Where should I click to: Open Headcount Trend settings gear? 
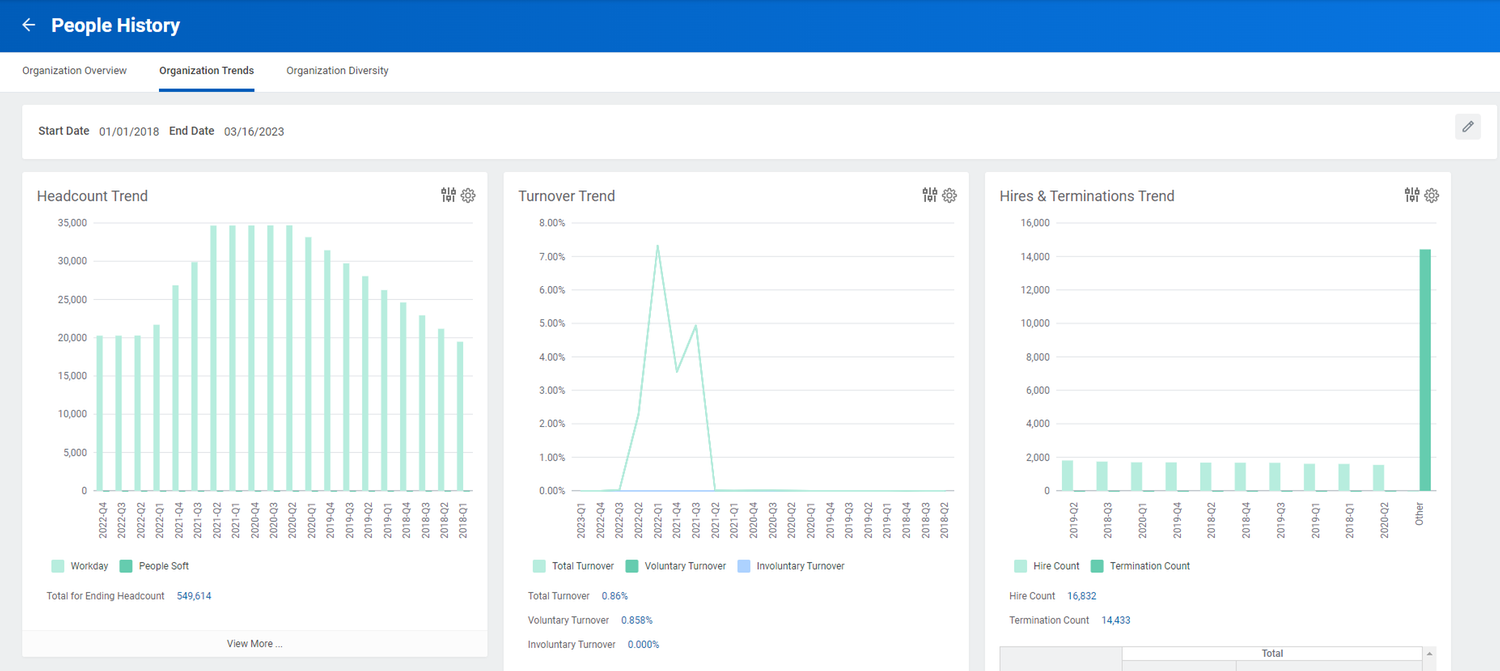(468, 195)
